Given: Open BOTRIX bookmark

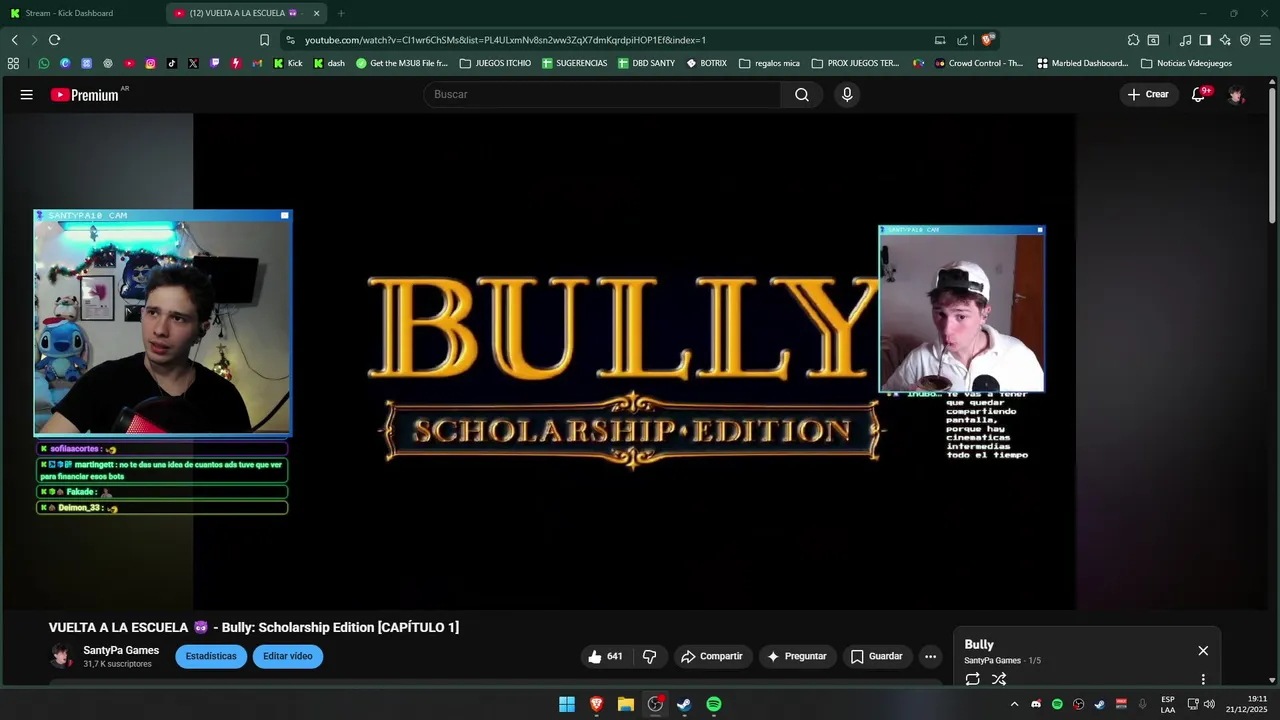Looking at the screenshot, I should coord(706,63).
